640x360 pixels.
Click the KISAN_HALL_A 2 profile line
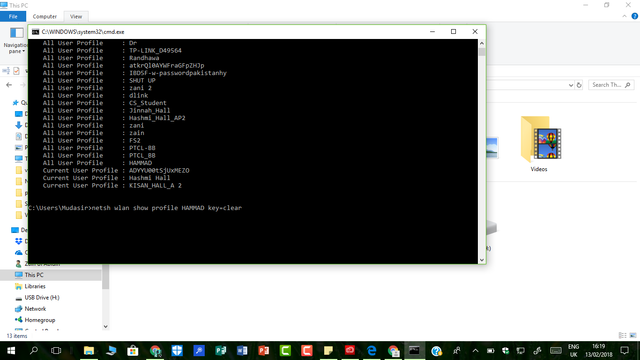[x=112, y=185]
